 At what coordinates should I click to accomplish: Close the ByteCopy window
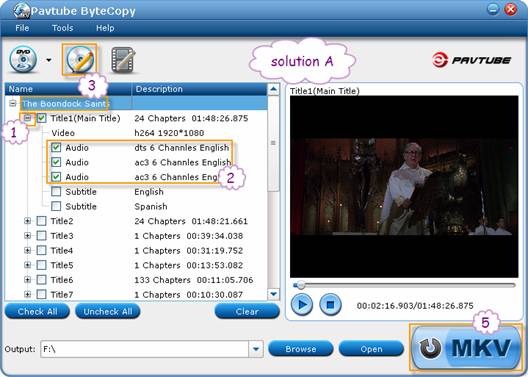(510, 9)
